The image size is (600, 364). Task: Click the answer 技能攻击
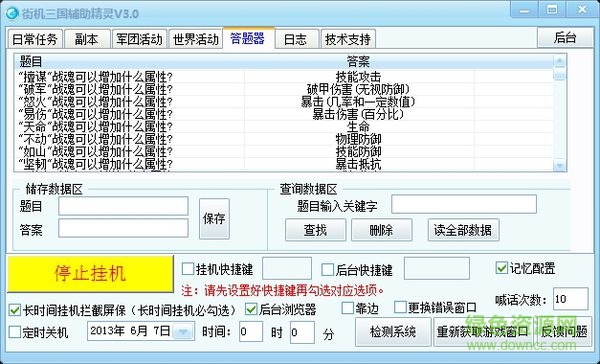(358, 77)
